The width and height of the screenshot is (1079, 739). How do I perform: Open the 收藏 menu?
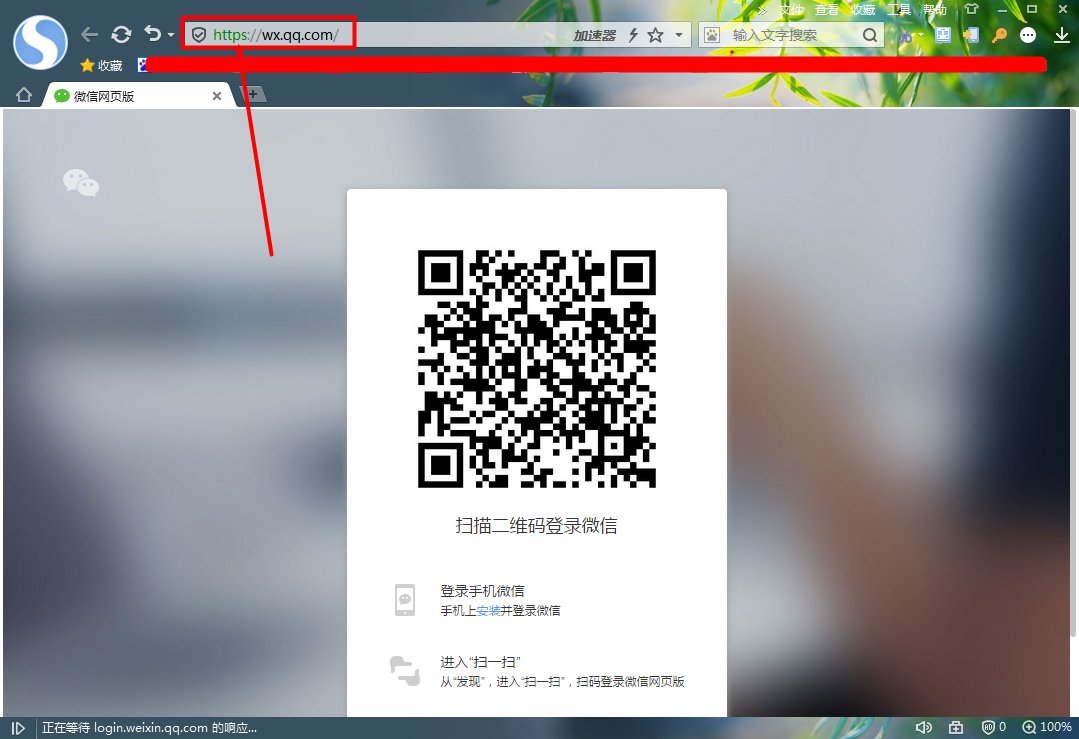862,10
